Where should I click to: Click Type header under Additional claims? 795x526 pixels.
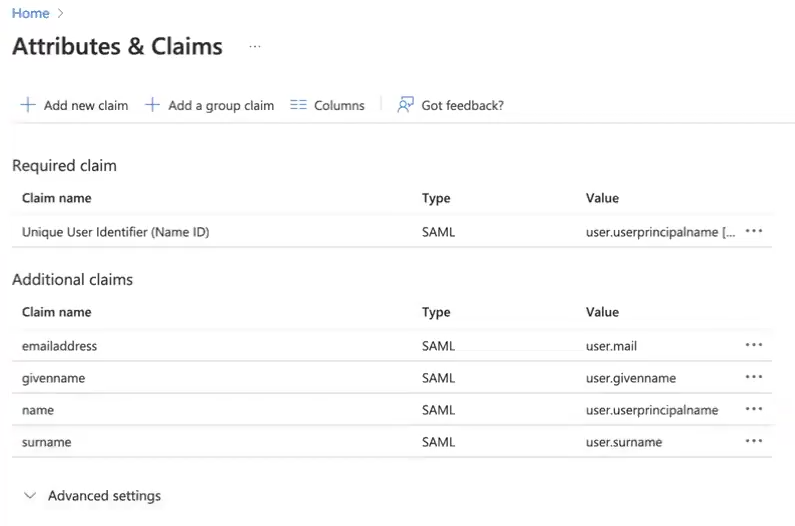(x=436, y=312)
